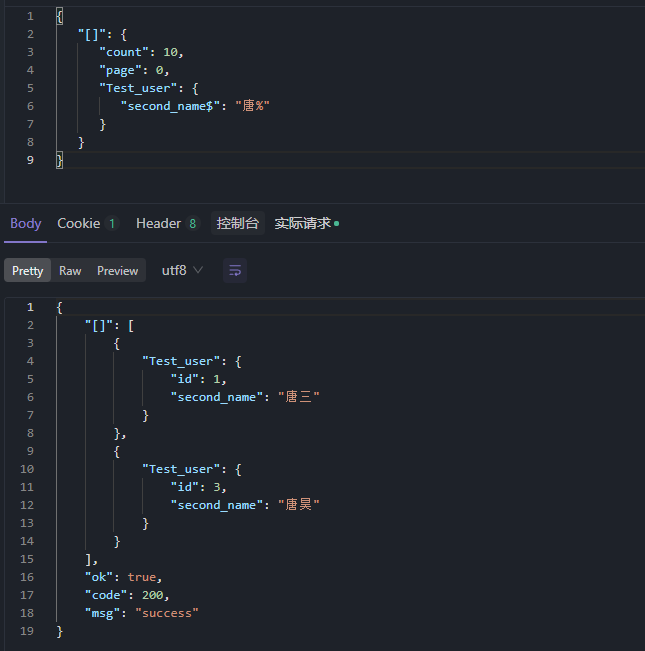645x651 pixels.
Task: Click the "[]" key in request line 2
Action: coord(92,34)
